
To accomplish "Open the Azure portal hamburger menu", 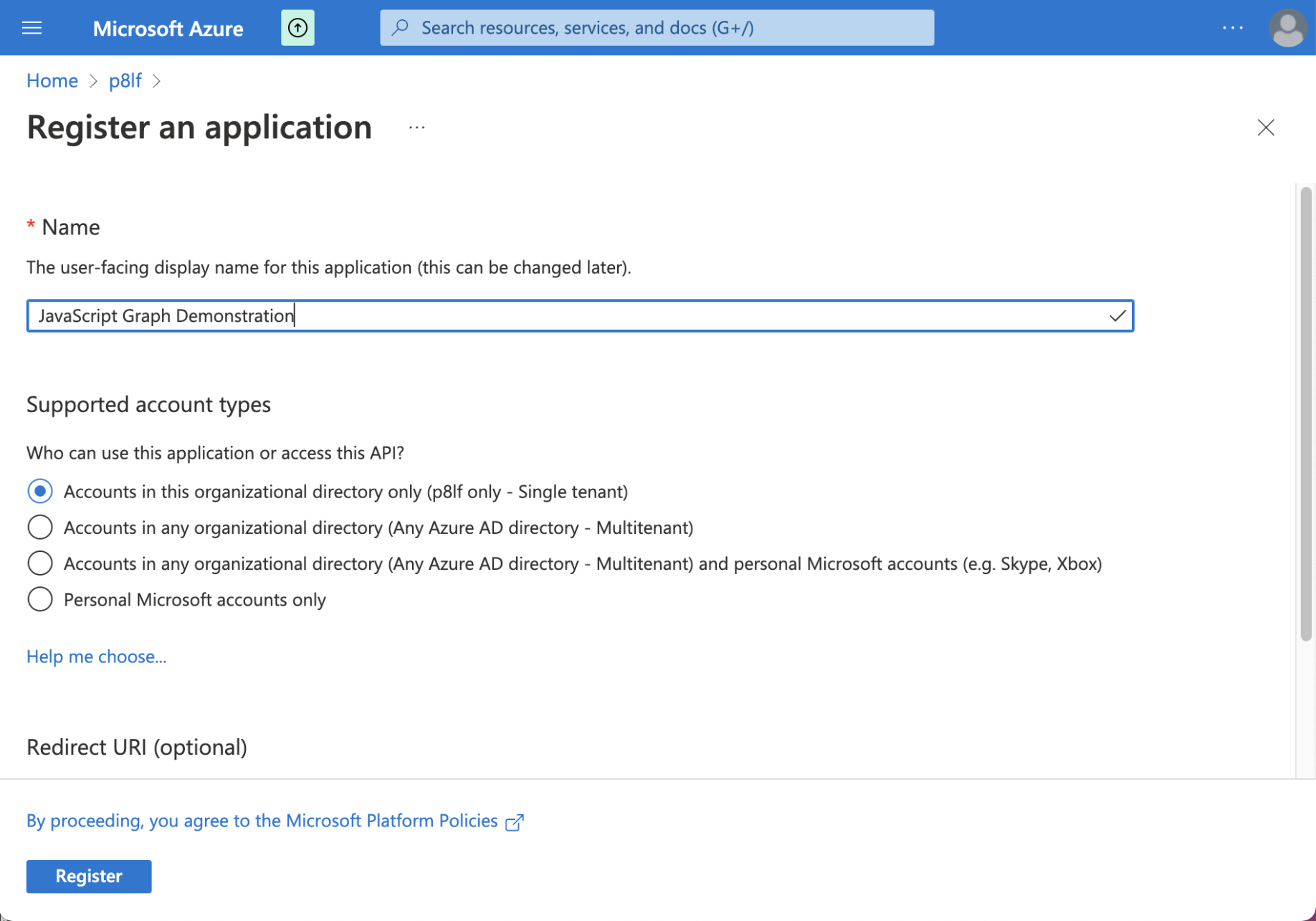I will [x=32, y=28].
